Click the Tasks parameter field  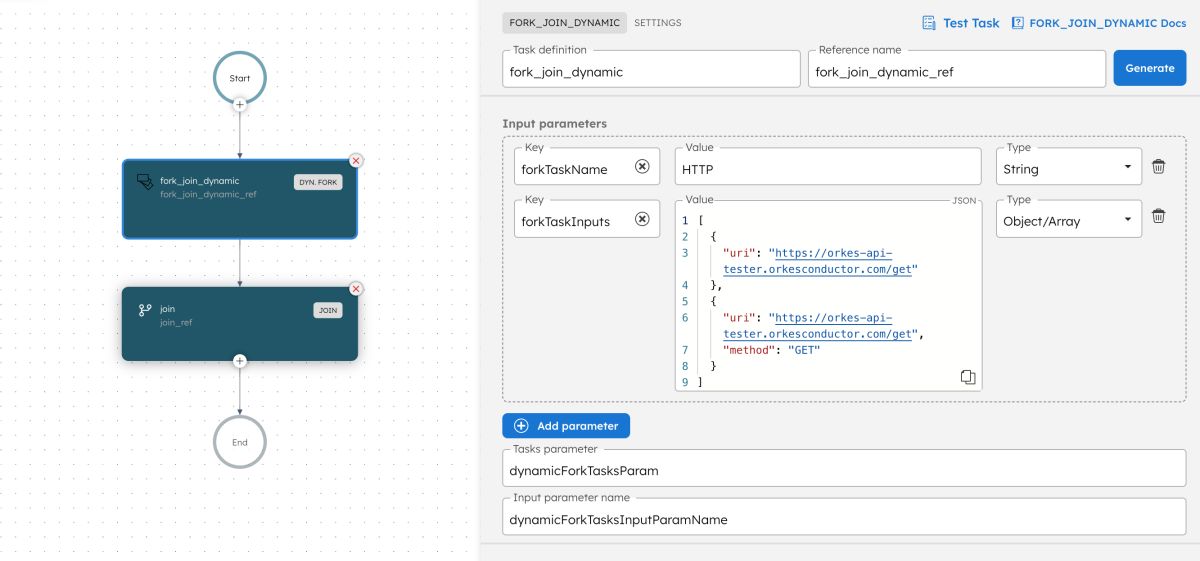843,468
